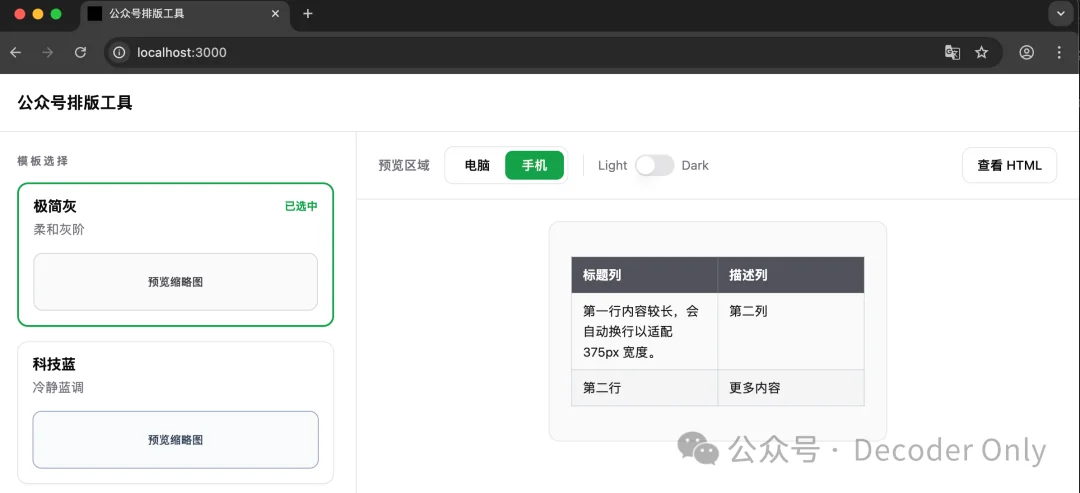Select the 科技蓝 template card

tap(176, 412)
